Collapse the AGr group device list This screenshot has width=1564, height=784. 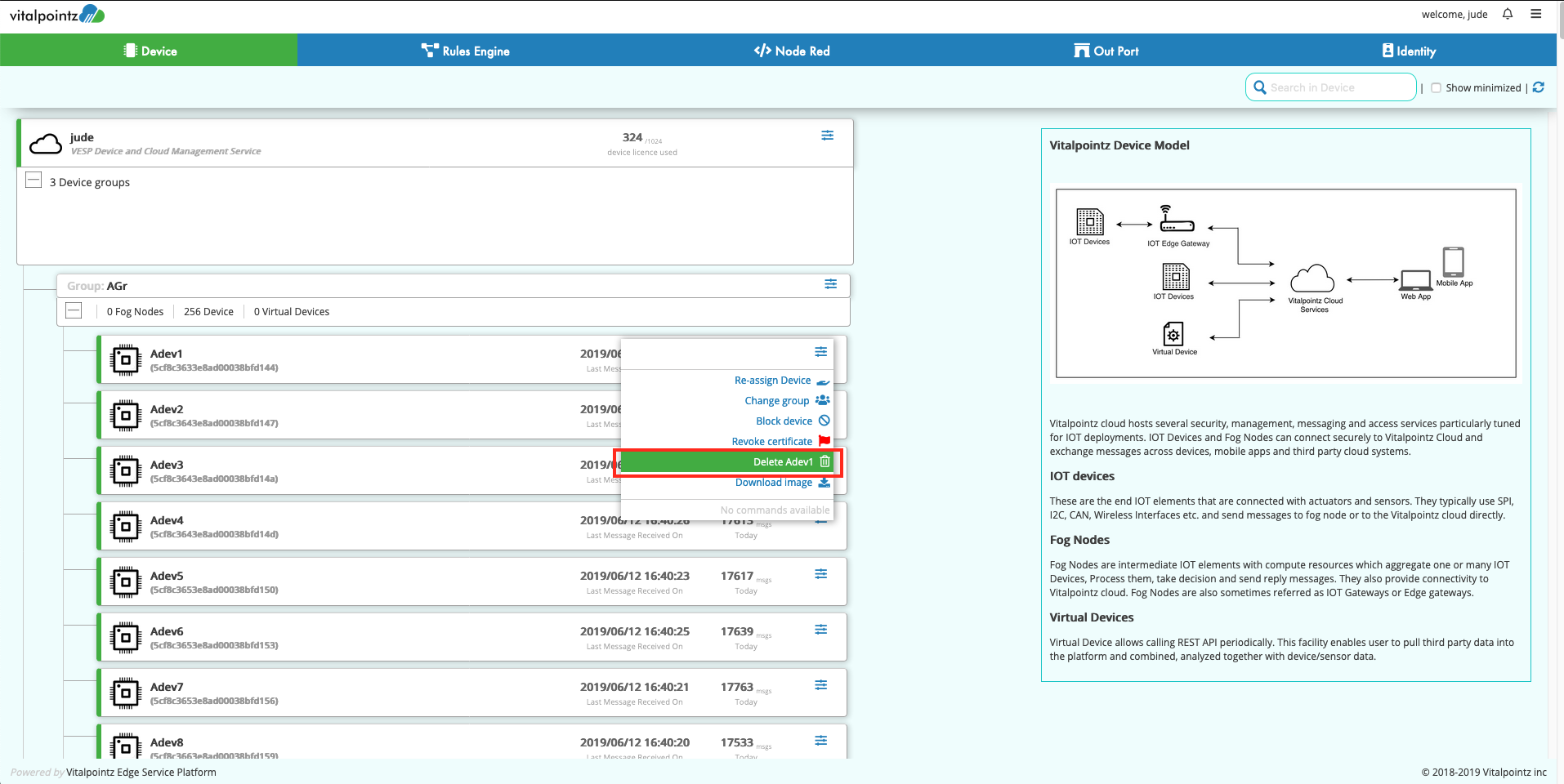point(74,310)
